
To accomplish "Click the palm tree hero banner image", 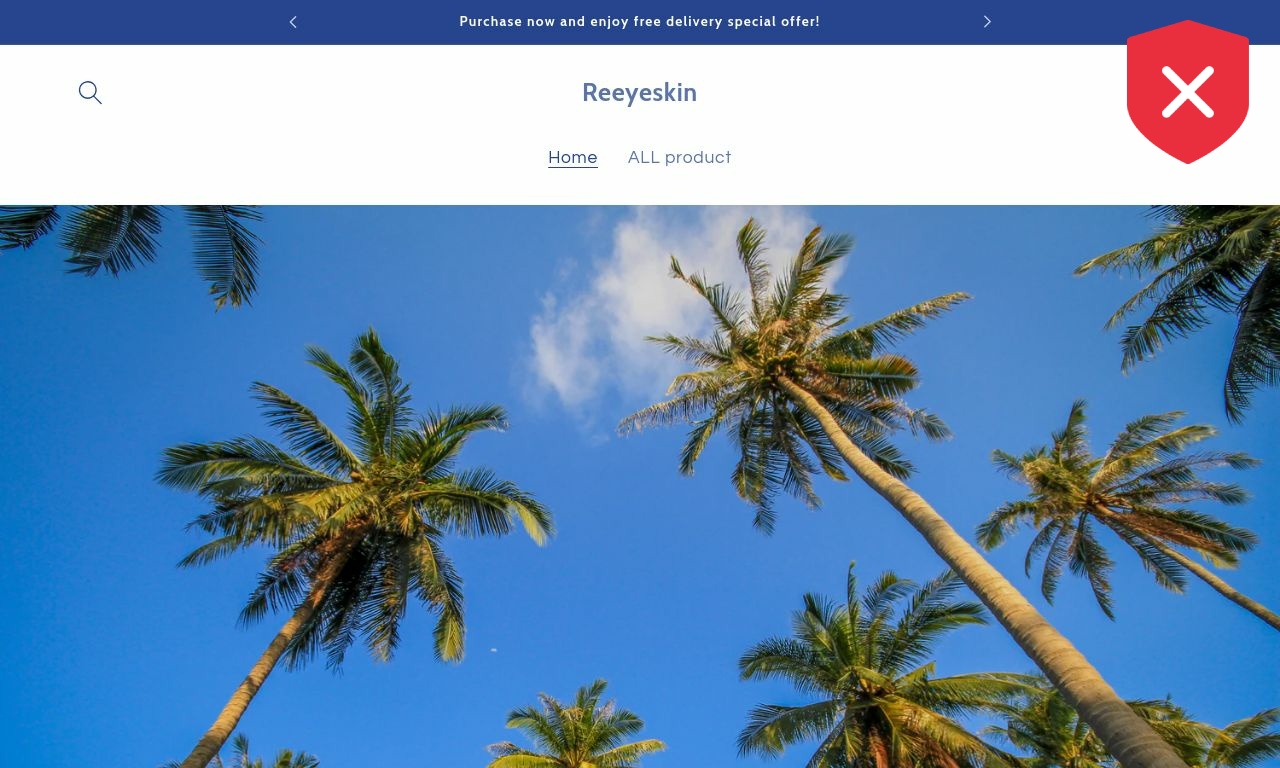I will point(640,487).
